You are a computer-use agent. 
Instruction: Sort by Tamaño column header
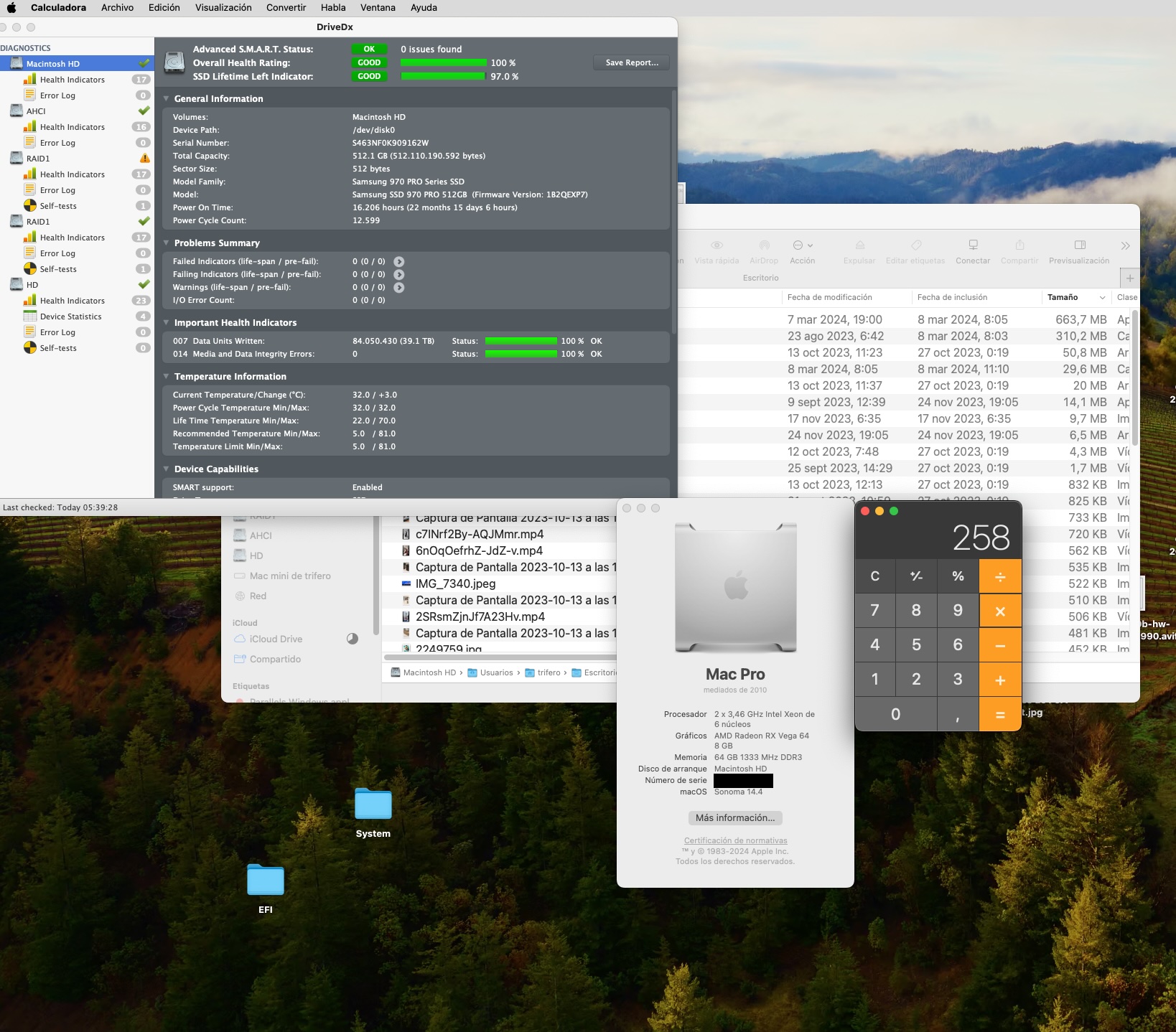(x=1076, y=298)
